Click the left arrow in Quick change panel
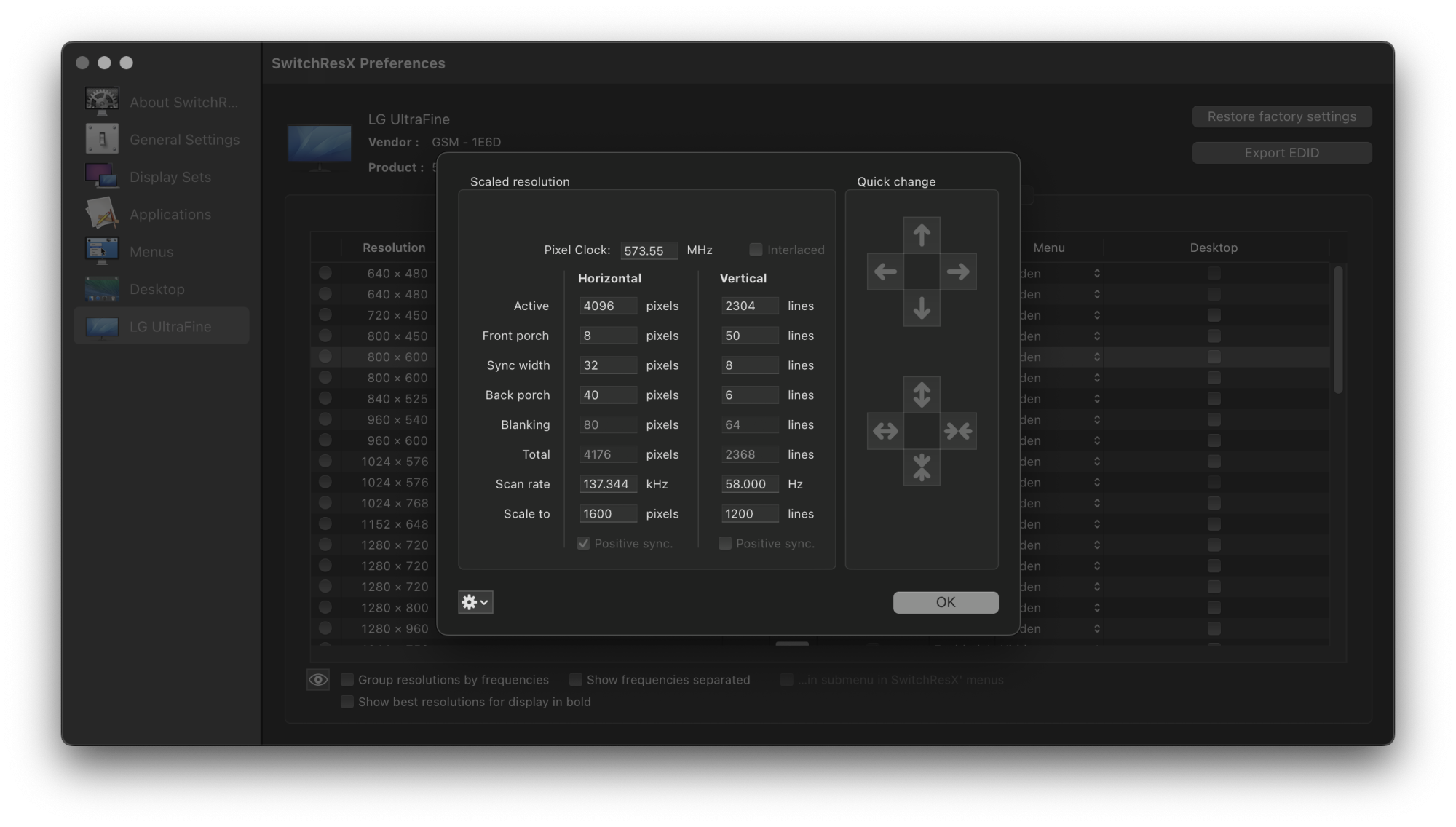This screenshot has width=1456, height=827. pos(884,271)
